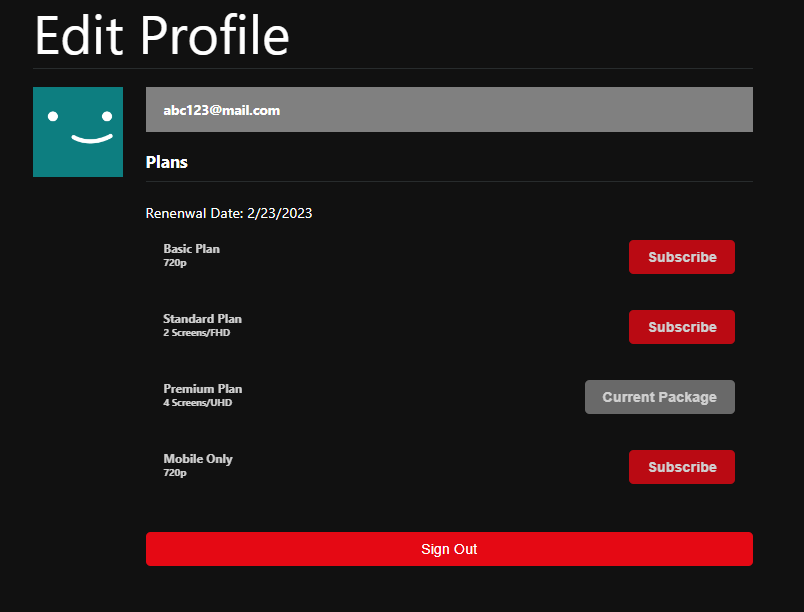Viewport: 804px width, 612px height.
Task: Select the Basic Plan 720p label
Action: click(191, 255)
